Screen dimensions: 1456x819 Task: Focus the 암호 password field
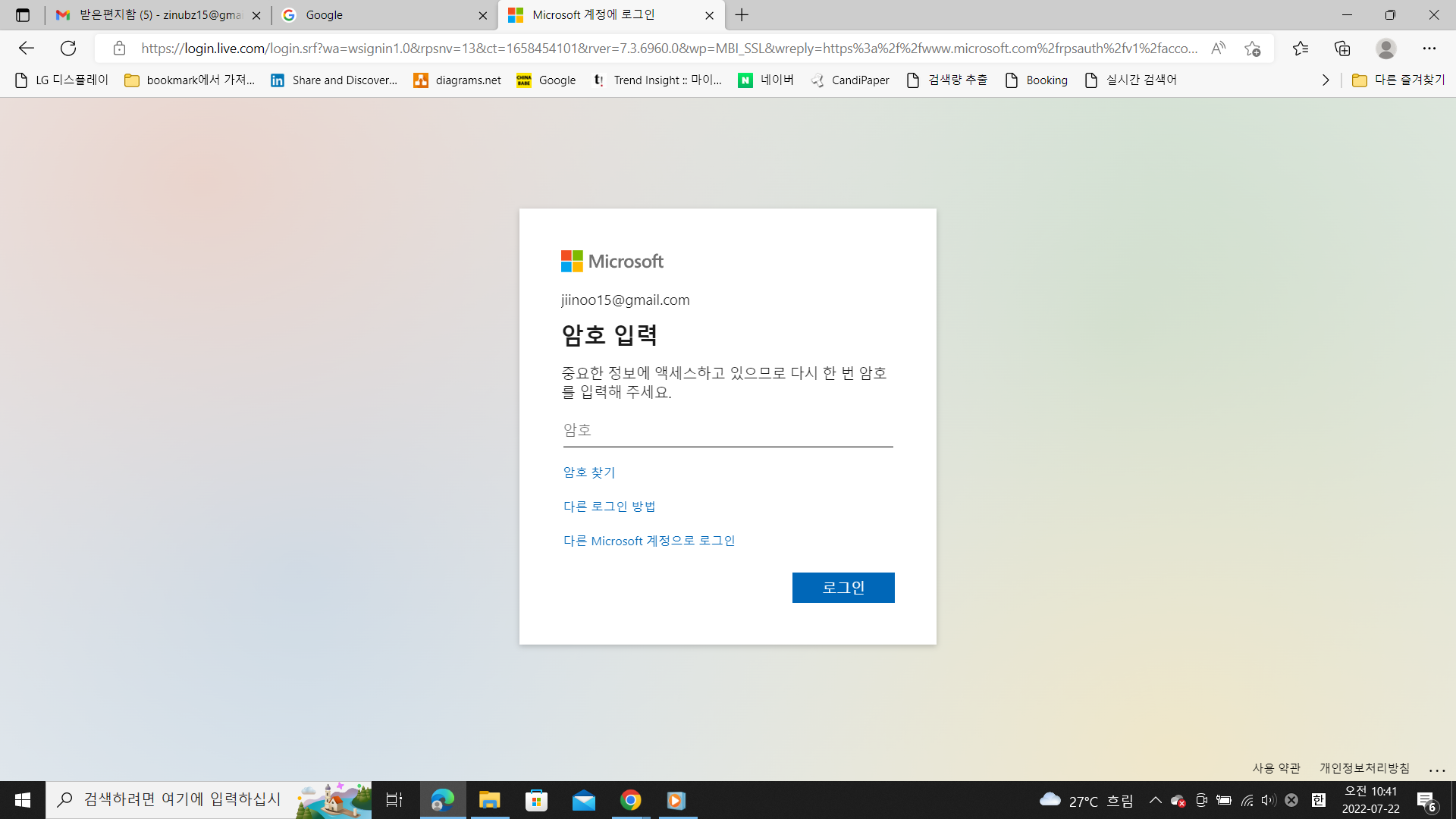[x=728, y=430]
